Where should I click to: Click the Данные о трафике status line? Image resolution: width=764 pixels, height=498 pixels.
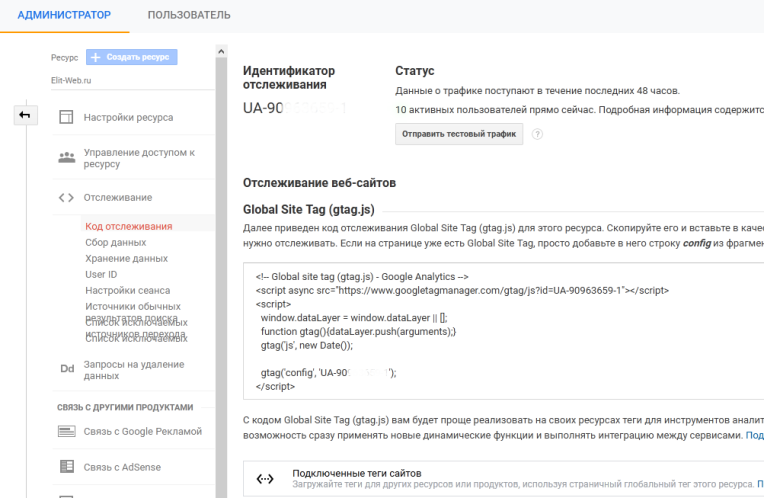[537, 91]
